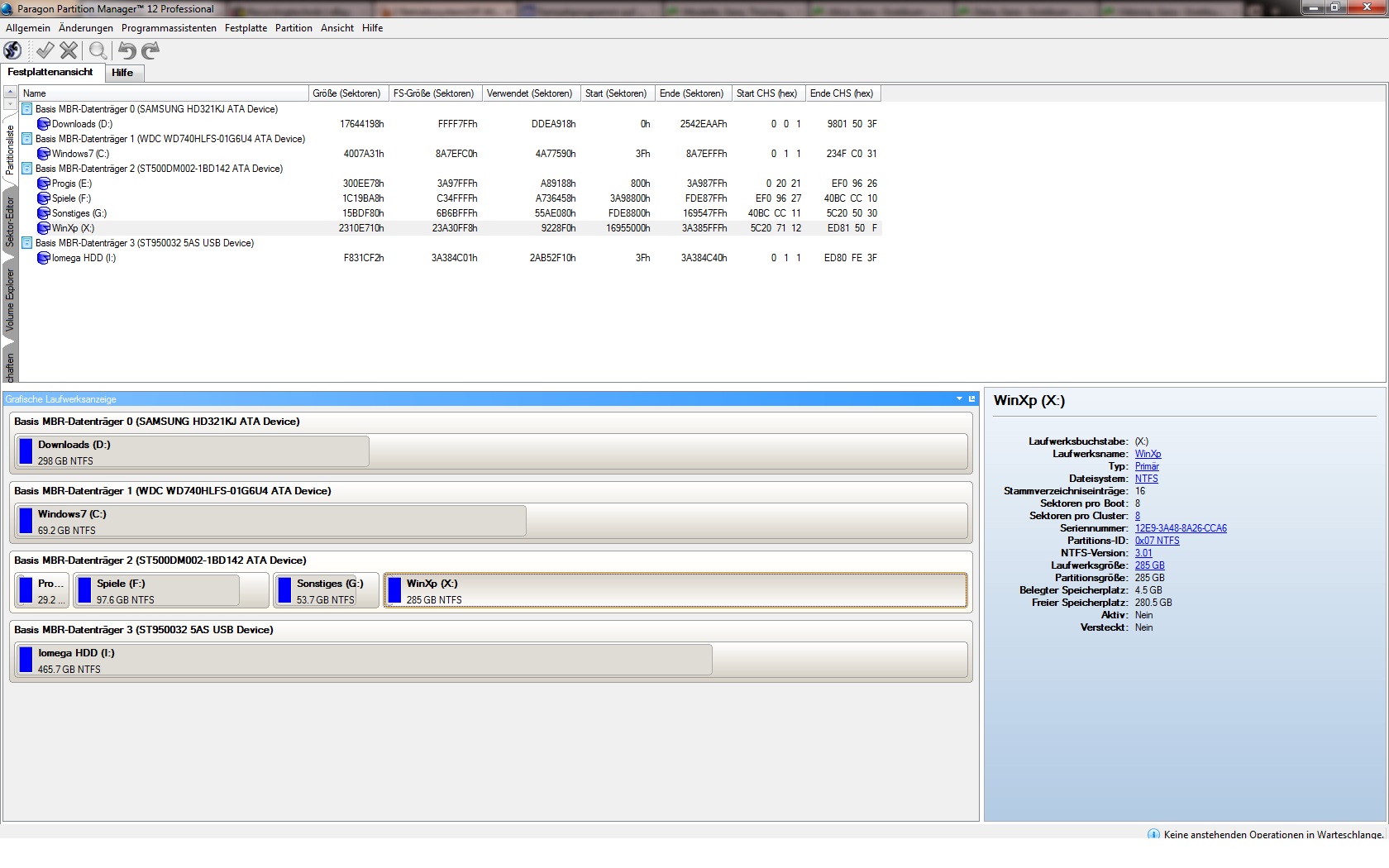Switch to the Hilfe tab

(x=122, y=73)
